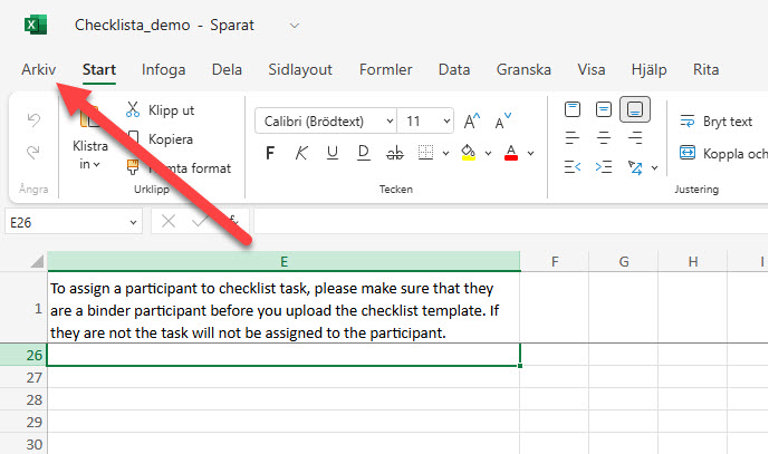This screenshot has width=768, height=454.
Task: Align text to top of cell
Action: [x=572, y=109]
